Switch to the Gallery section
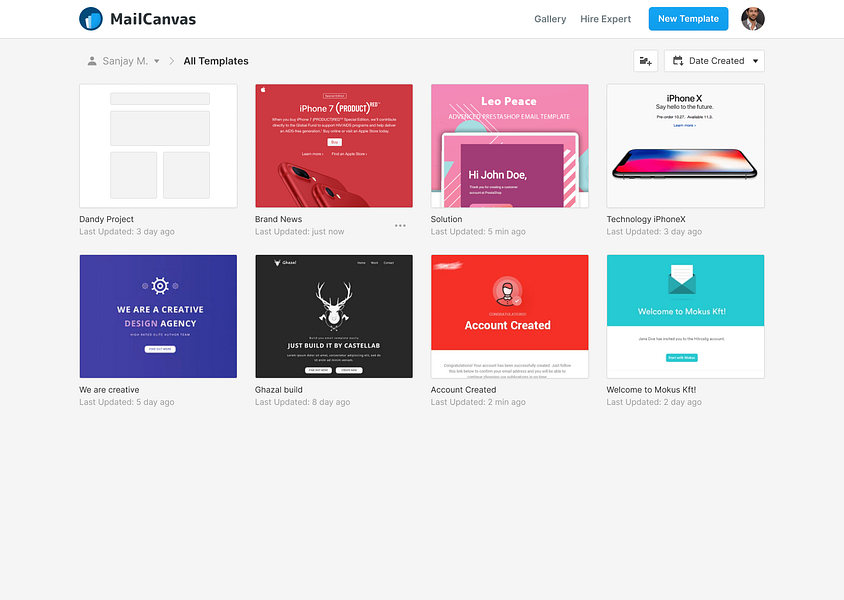The height and width of the screenshot is (600, 844). (x=550, y=18)
